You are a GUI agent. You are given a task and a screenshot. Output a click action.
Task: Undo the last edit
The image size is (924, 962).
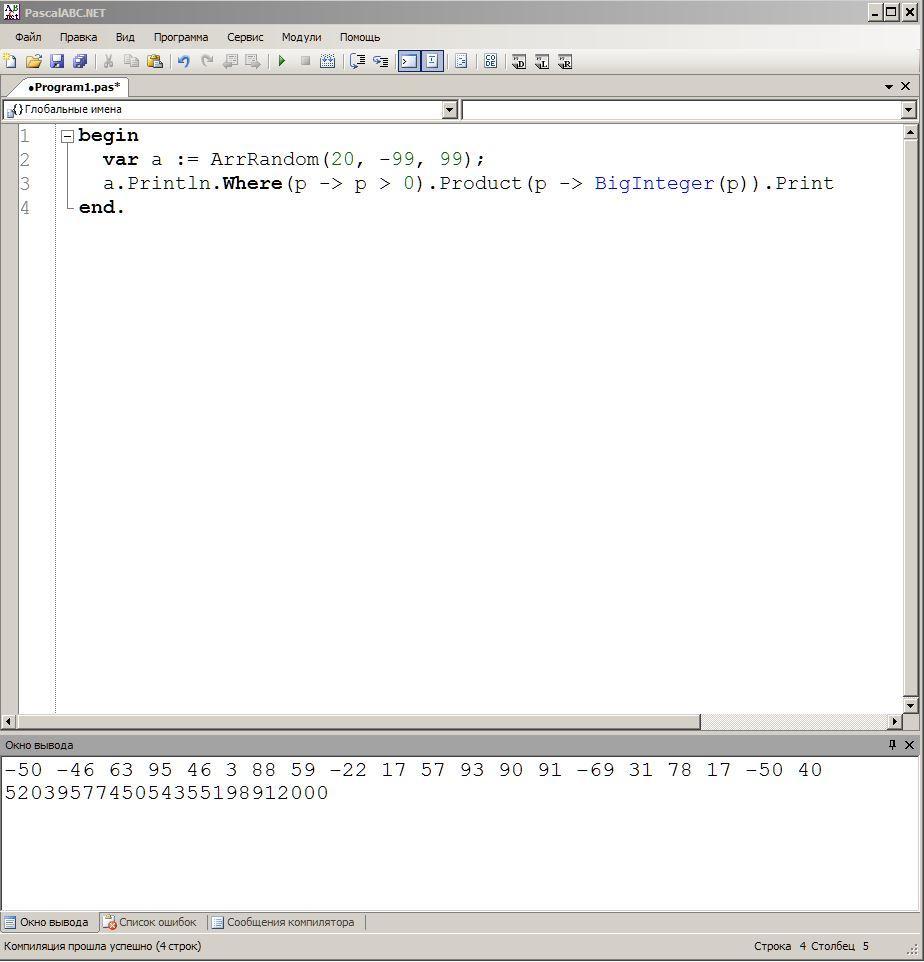[x=184, y=61]
